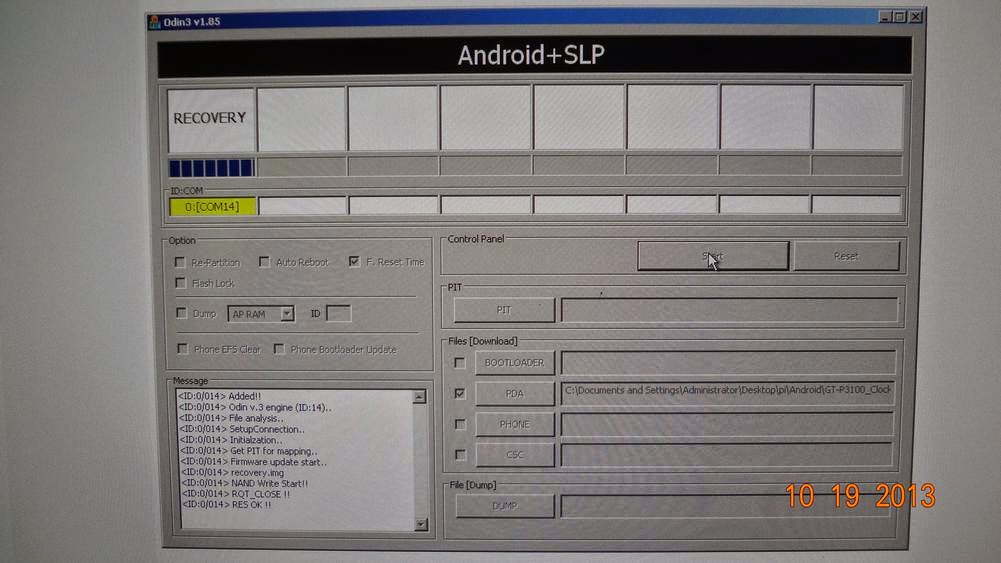
Task: Open the AP RAM dump dropdown
Action: coord(287,313)
